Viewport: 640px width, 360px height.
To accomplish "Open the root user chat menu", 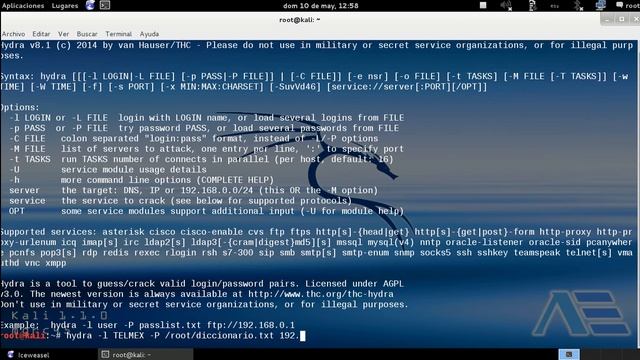I will tap(628, 5).
